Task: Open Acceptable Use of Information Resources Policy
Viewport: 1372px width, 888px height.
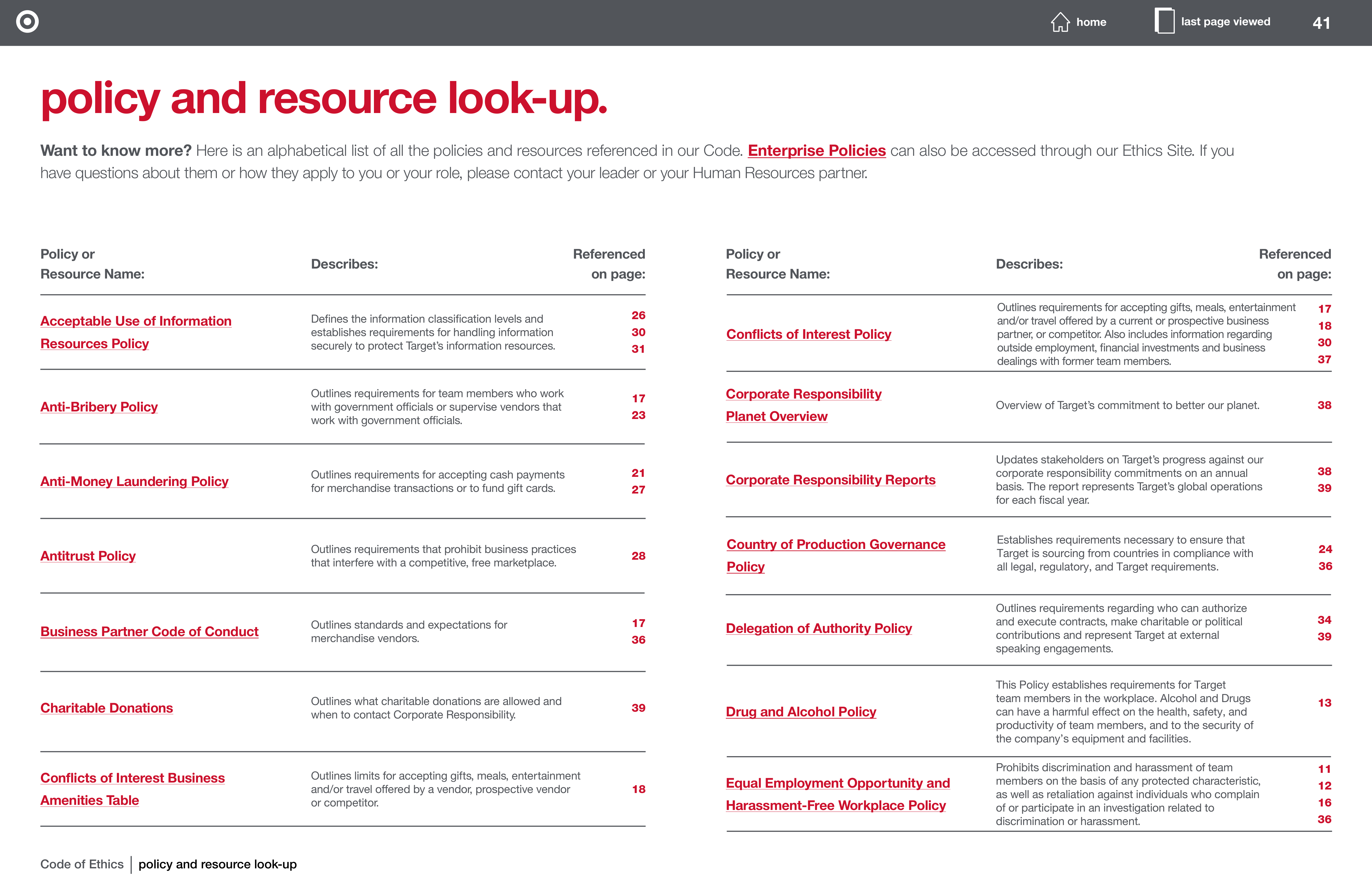Action: [136, 332]
